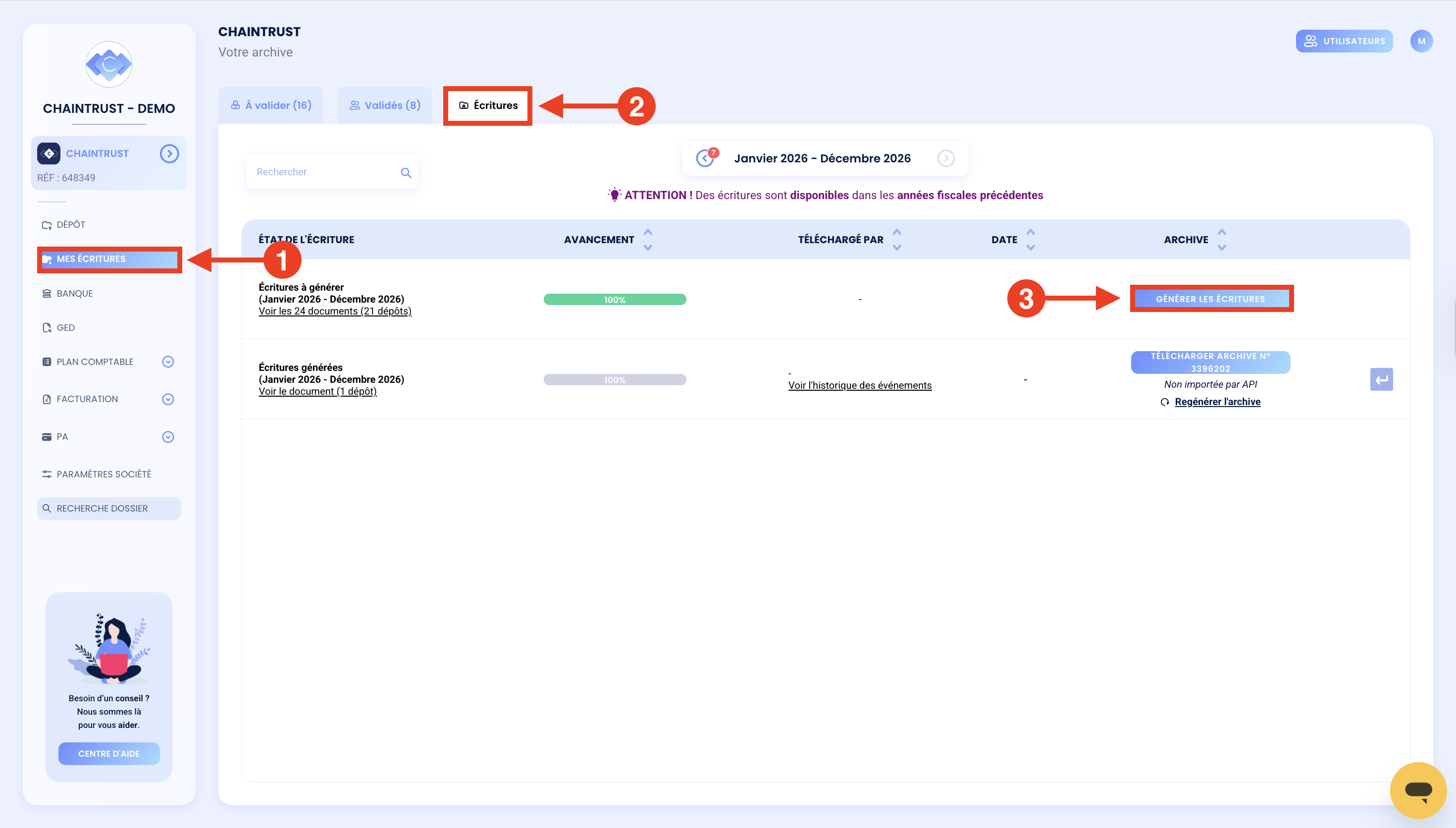Click Générer les écritures button
This screenshot has width=1456, height=828.
[x=1210, y=299]
